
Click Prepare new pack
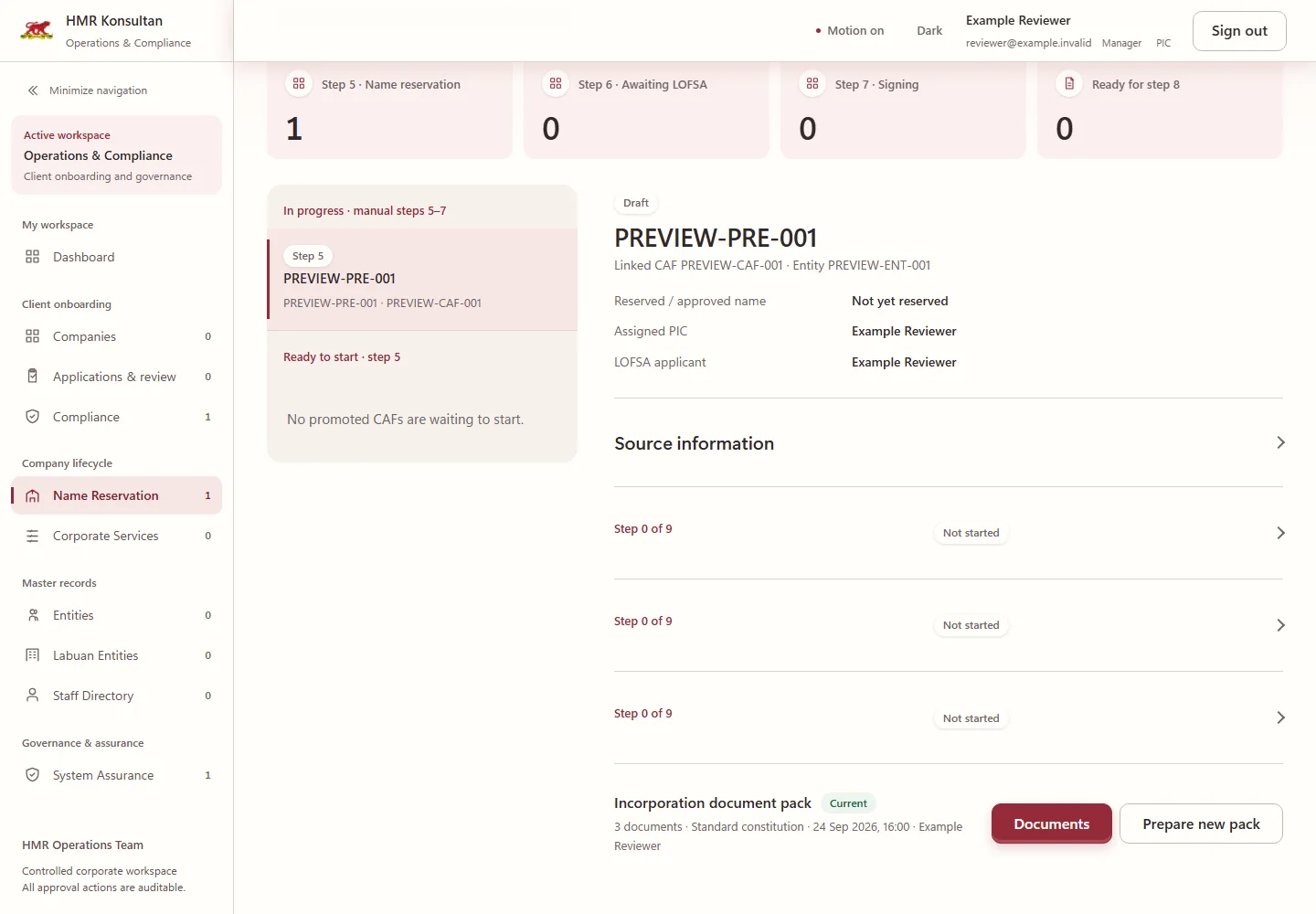click(x=1201, y=824)
